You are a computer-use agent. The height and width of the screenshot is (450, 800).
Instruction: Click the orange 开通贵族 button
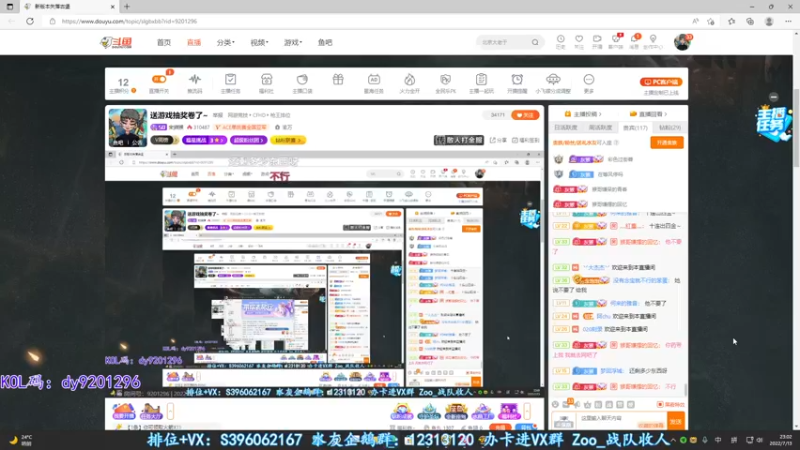tap(667, 143)
